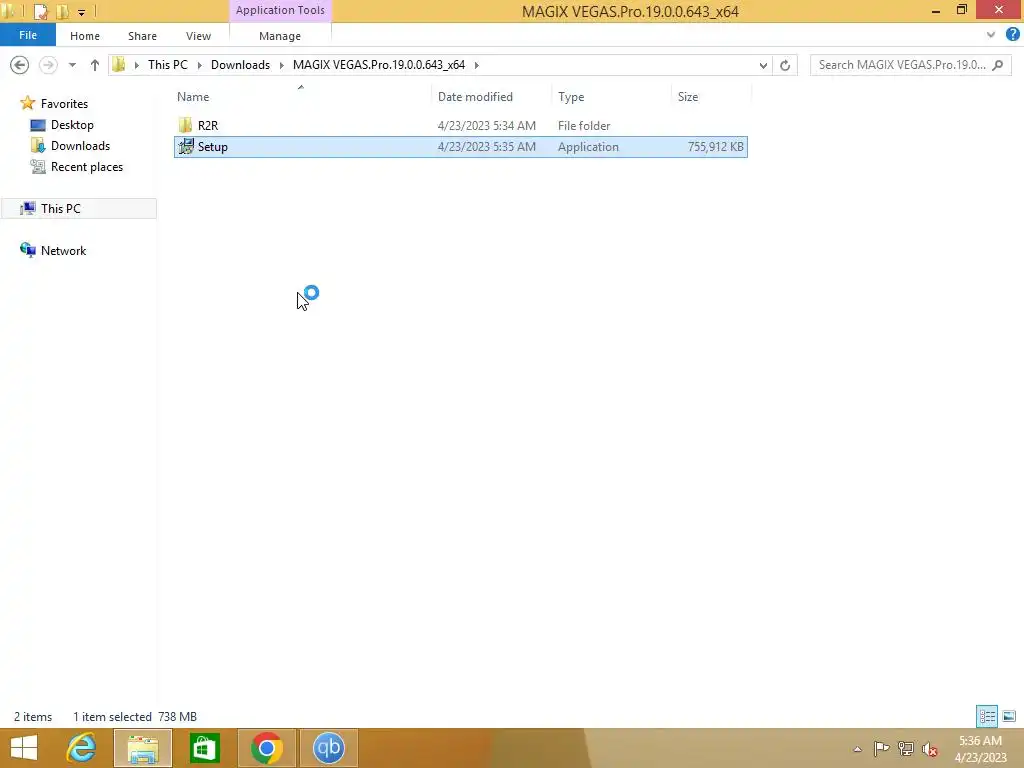
Task: Open the Windows Start button
Action: tap(24, 748)
